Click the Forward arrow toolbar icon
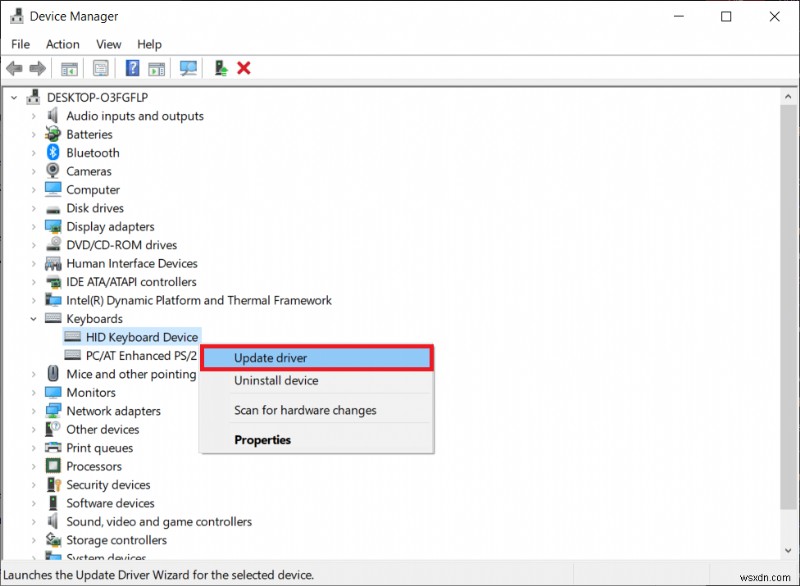 [x=37, y=68]
